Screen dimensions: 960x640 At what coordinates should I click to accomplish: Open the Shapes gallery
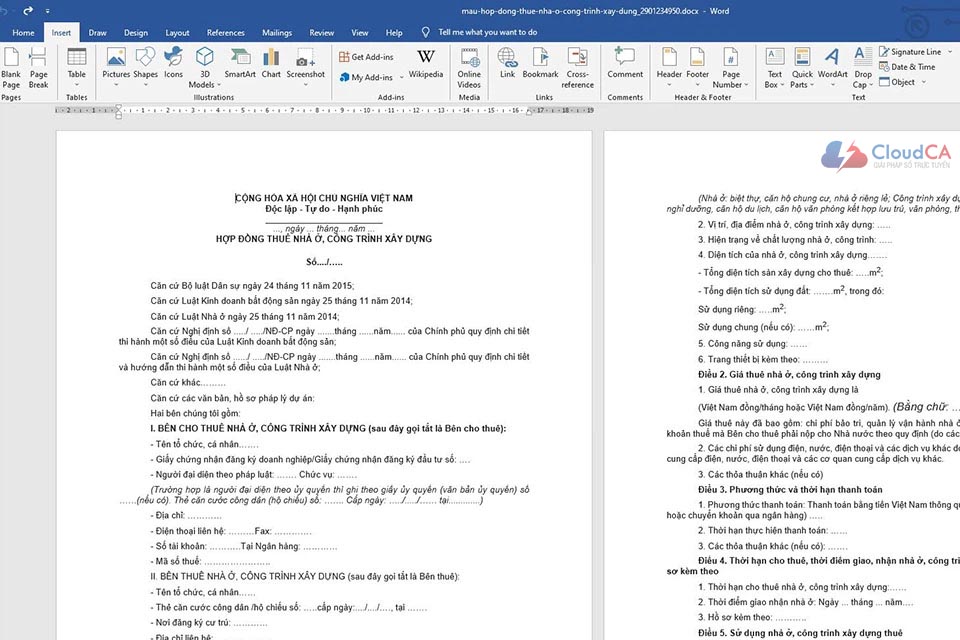[x=146, y=67]
